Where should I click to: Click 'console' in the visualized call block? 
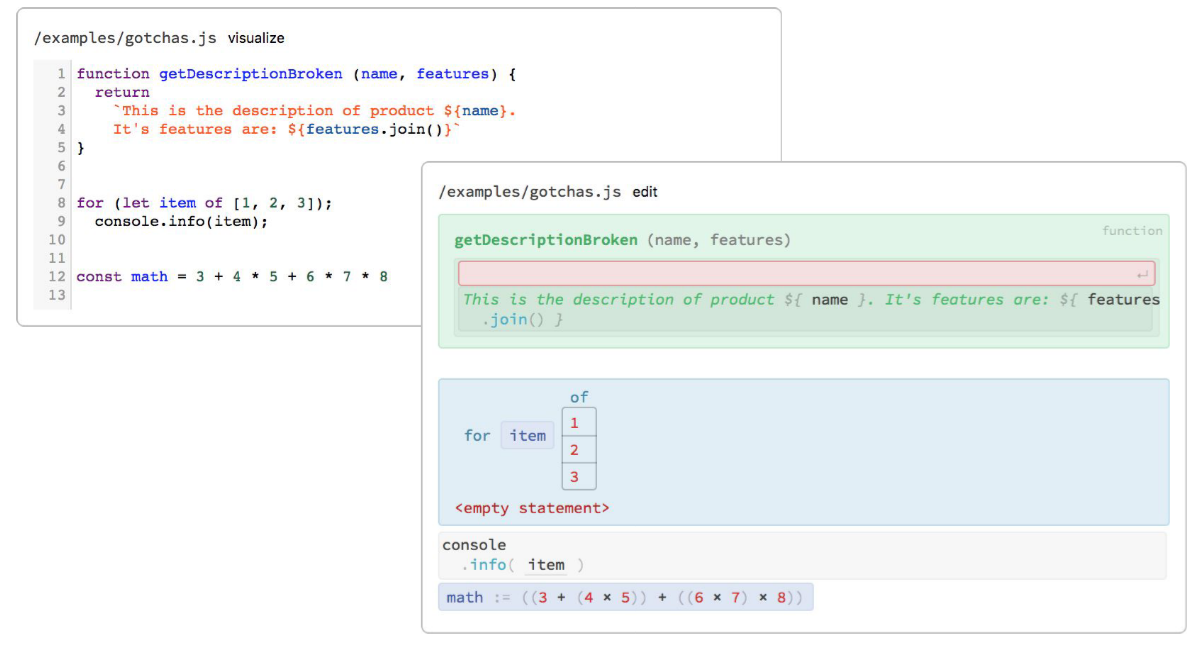tap(474, 545)
